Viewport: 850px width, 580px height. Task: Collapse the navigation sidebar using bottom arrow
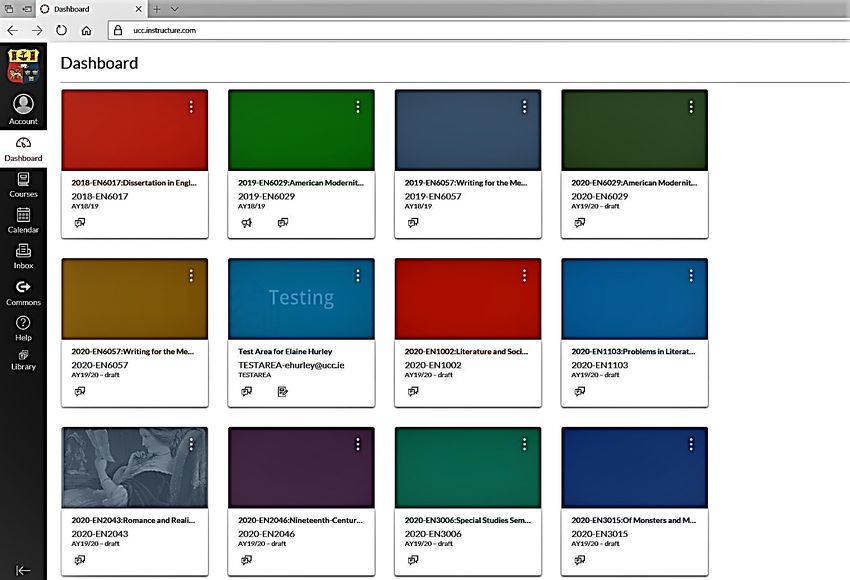[x=23, y=570]
